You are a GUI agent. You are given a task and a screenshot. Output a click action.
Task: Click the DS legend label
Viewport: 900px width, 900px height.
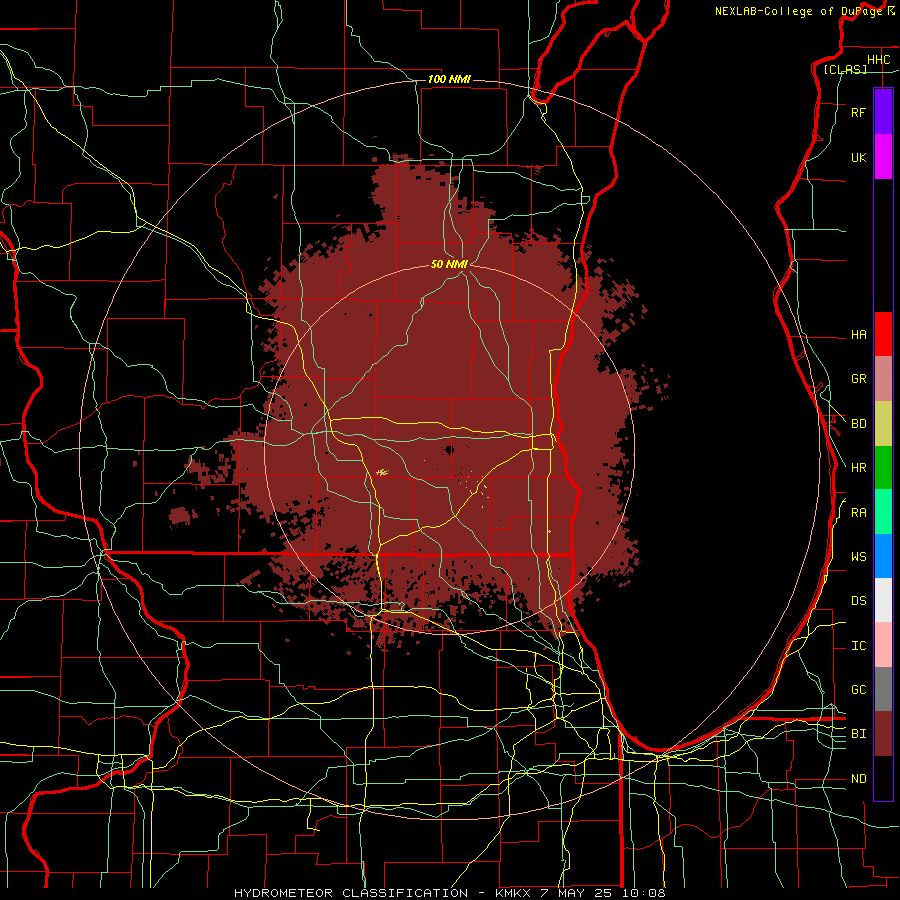(x=858, y=601)
